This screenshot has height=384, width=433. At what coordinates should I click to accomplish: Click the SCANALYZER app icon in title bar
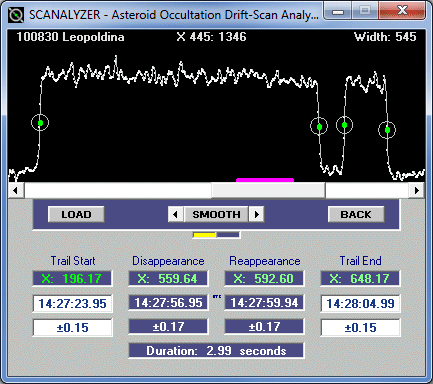click(16, 15)
